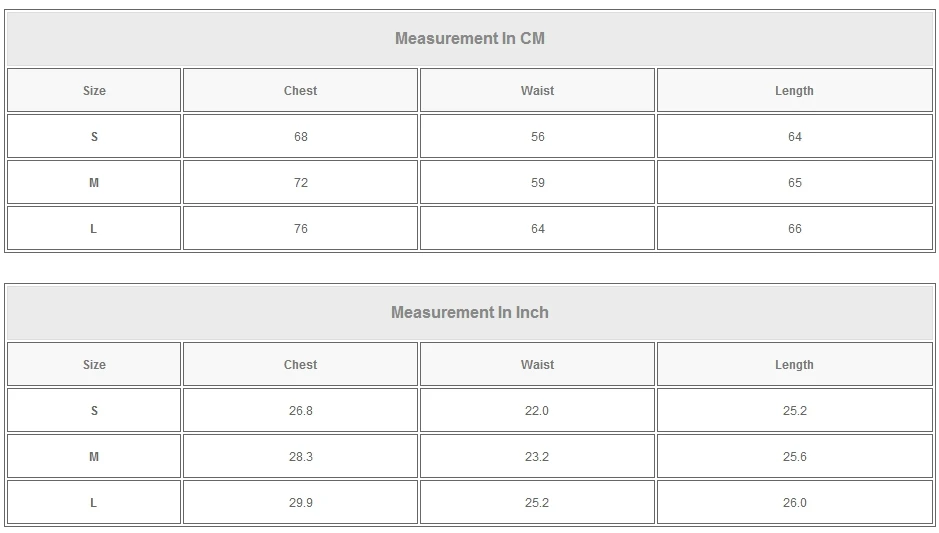
Task: Click the "Measurement In Inch" table title
Action: point(469,313)
